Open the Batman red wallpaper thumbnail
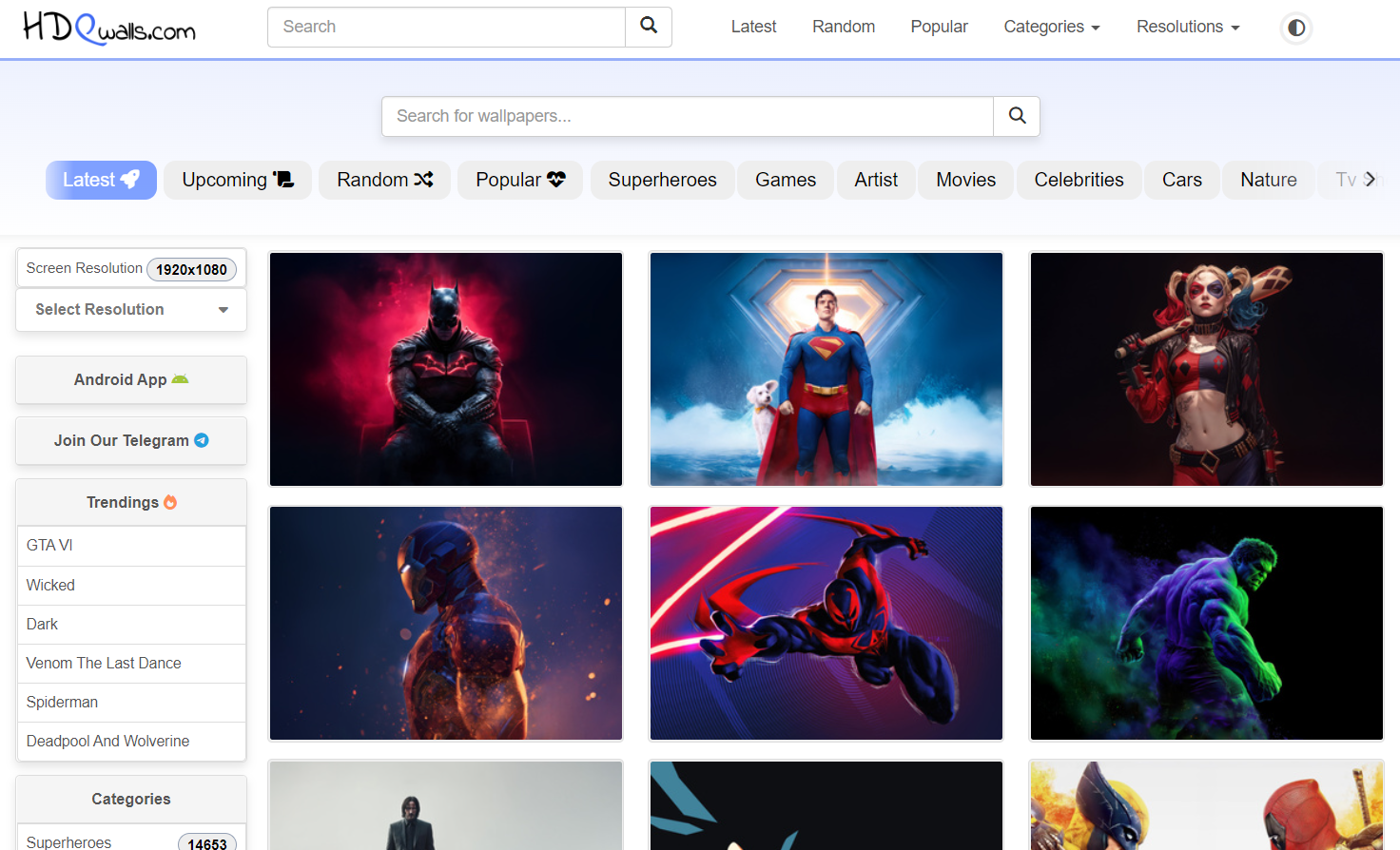Viewport: 1400px width, 850px height. coord(446,369)
